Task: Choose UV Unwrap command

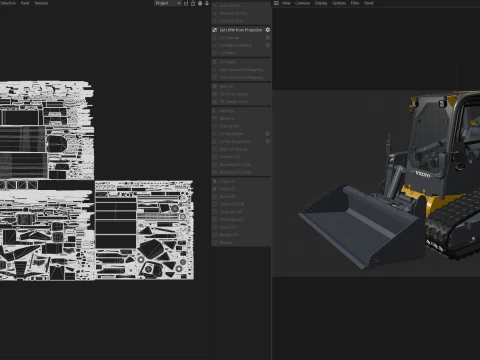Action: [x=238, y=38]
